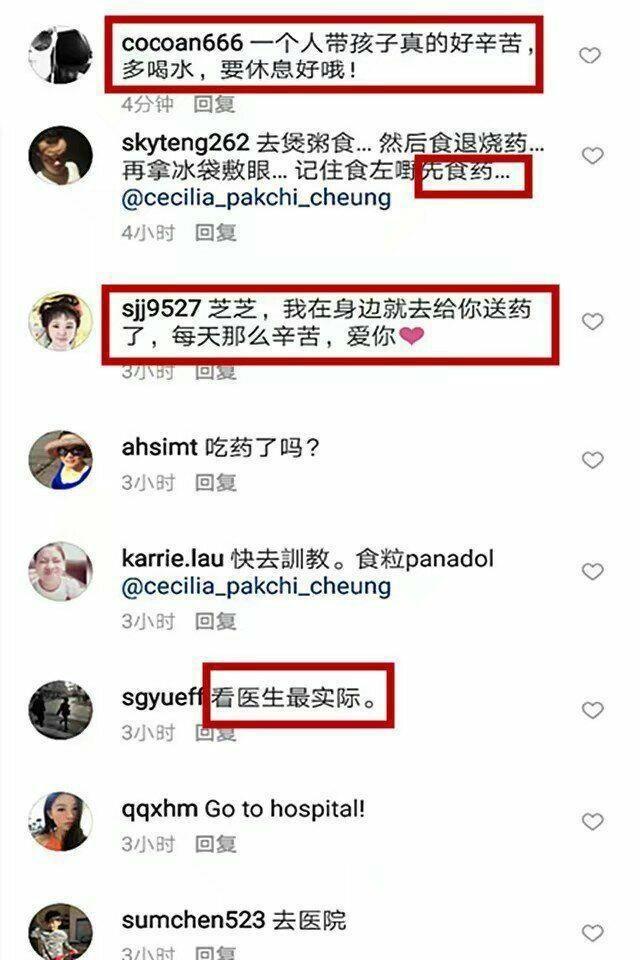Heart sumchen523's comment
Screen dimensions: 640x960
592,932
